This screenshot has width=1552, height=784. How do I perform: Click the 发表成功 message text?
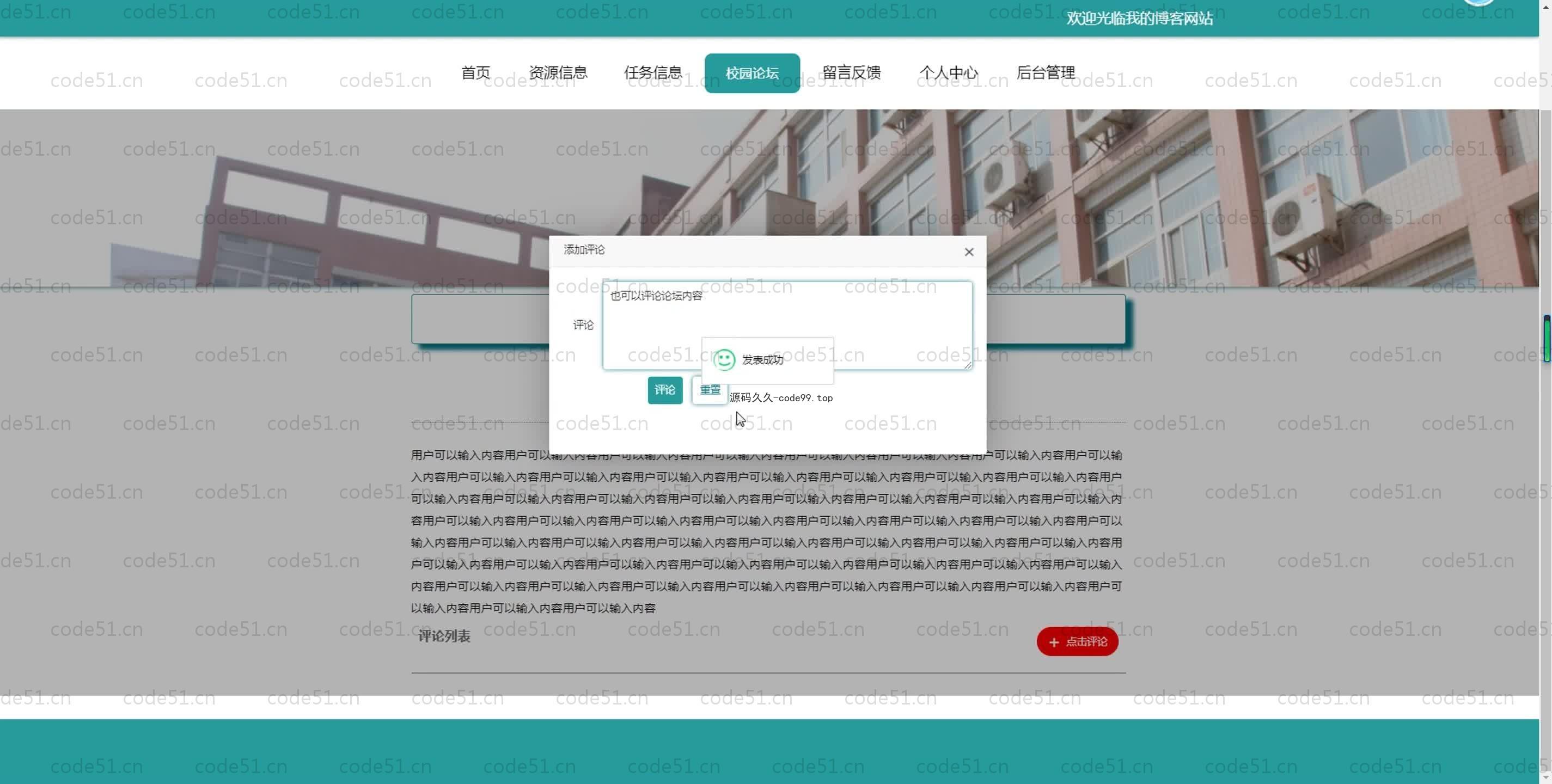point(762,360)
